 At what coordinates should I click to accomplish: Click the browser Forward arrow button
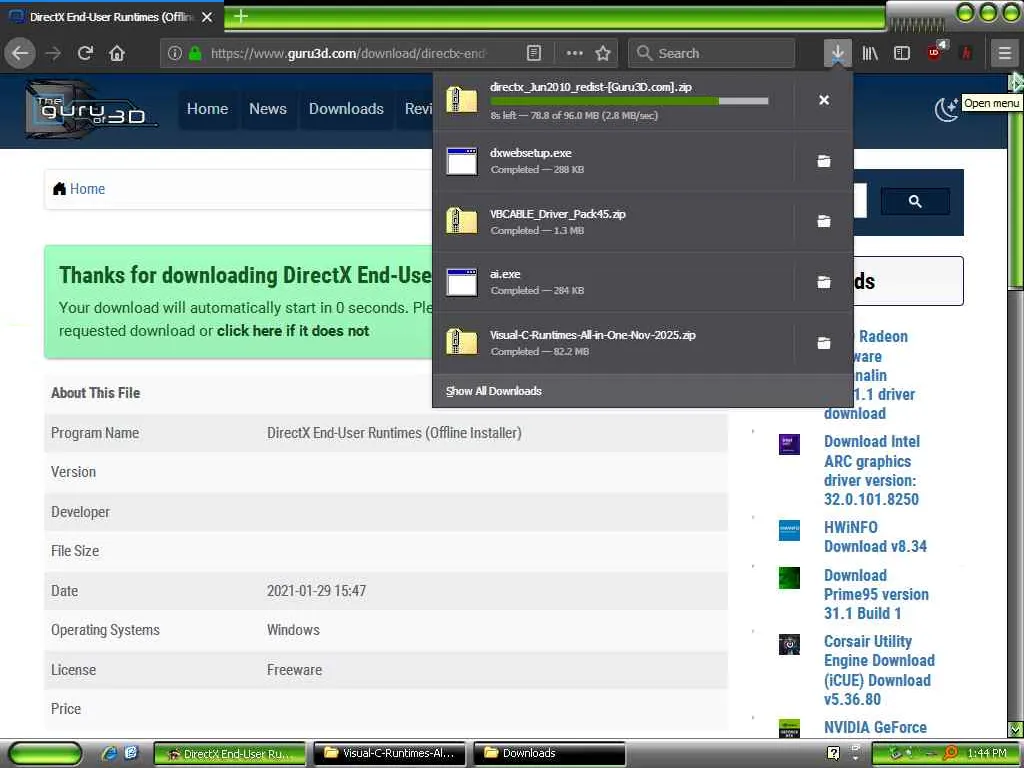(53, 53)
